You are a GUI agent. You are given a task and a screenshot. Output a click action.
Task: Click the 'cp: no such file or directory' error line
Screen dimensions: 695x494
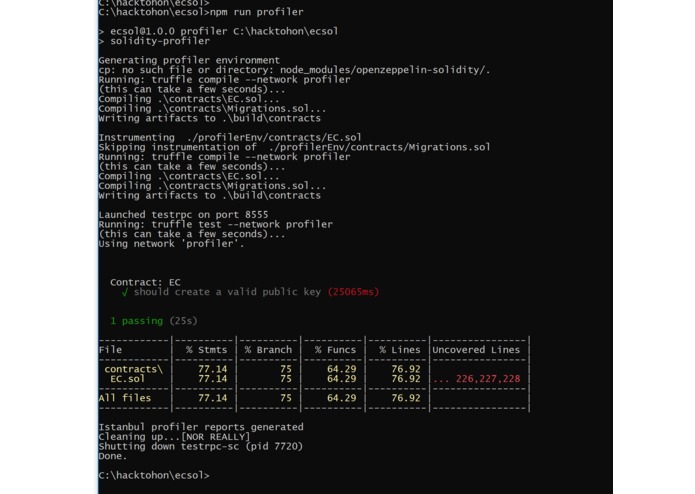pyautogui.click(x=294, y=70)
